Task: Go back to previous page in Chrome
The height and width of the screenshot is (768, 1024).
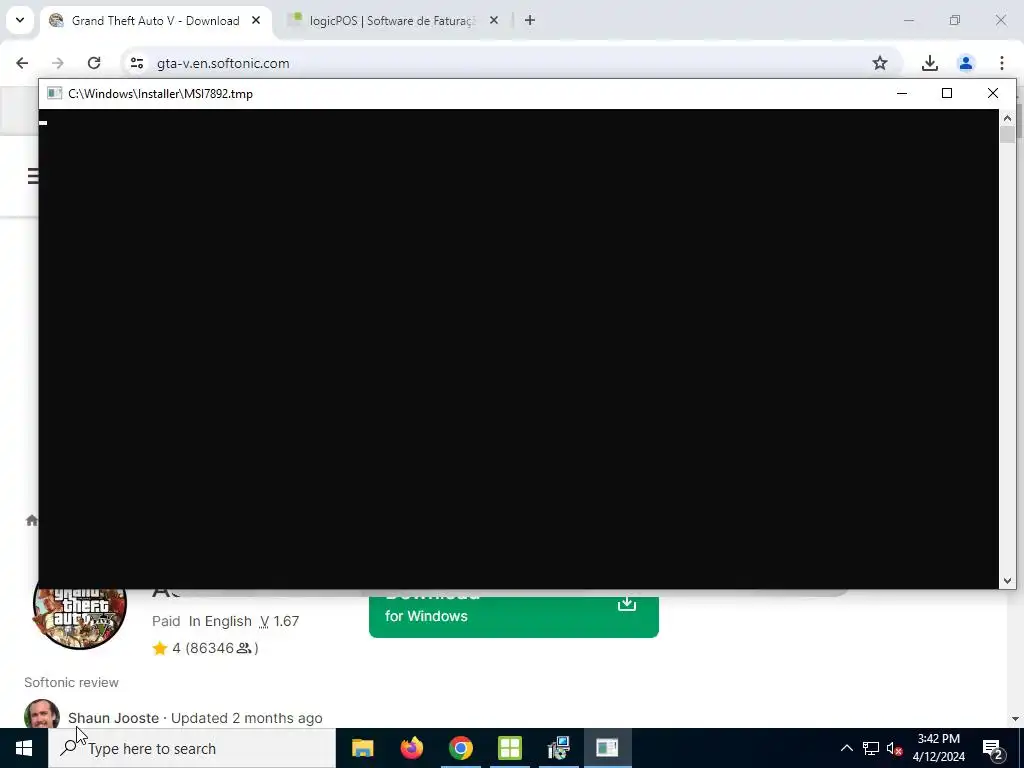Action: tap(22, 63)
